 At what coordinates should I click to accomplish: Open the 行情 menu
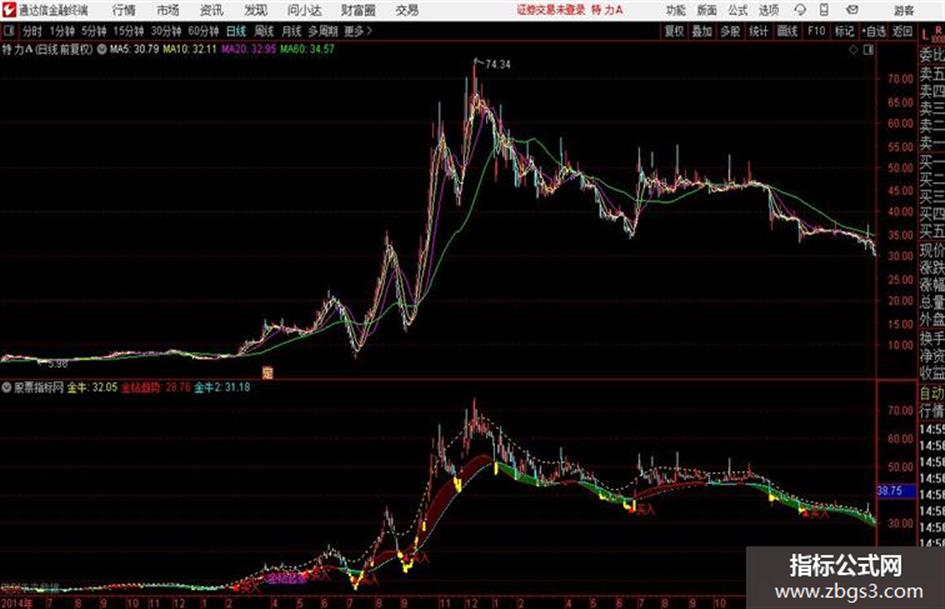pos(124,10)
